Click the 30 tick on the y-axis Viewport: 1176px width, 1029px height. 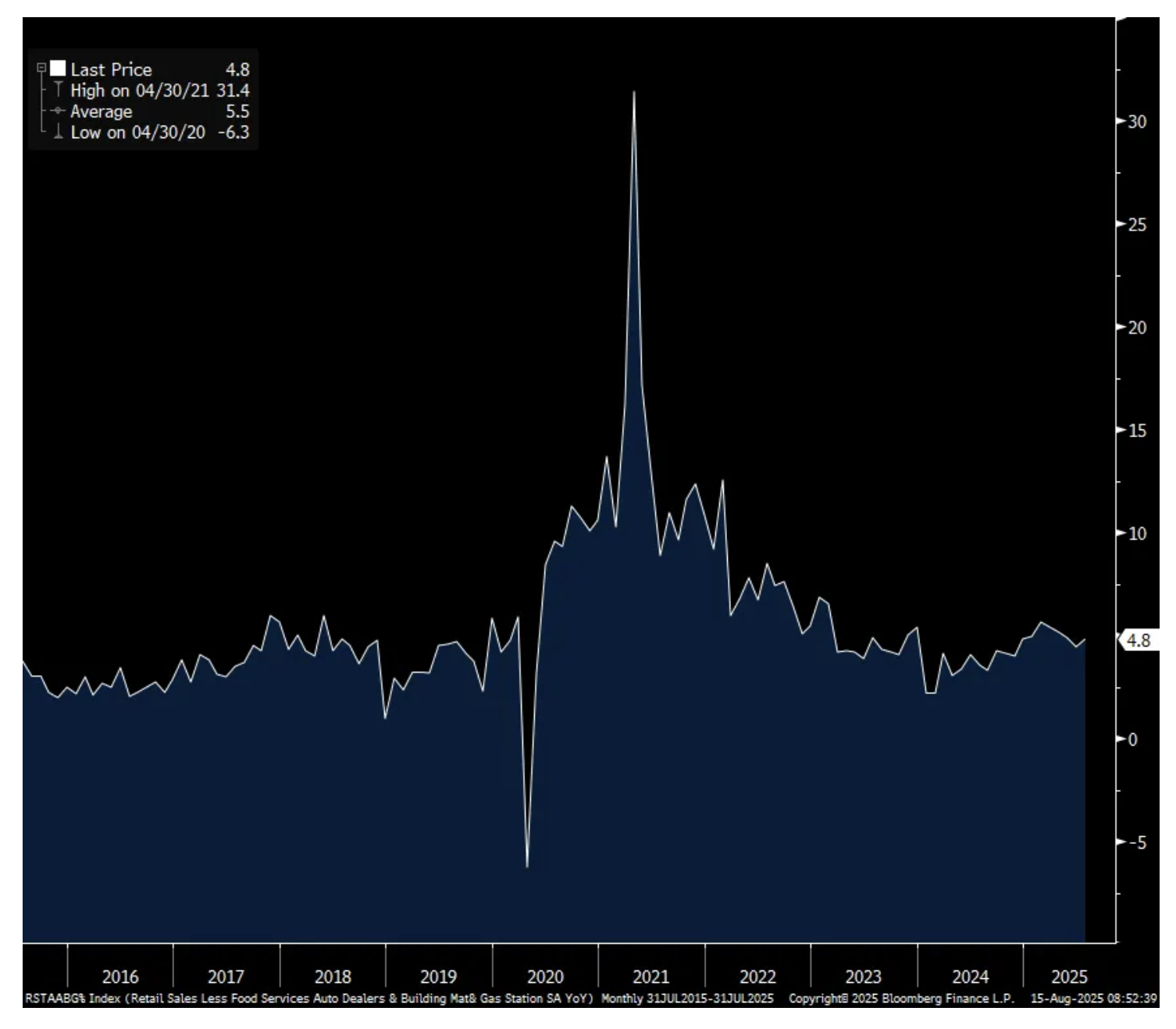1137,122
